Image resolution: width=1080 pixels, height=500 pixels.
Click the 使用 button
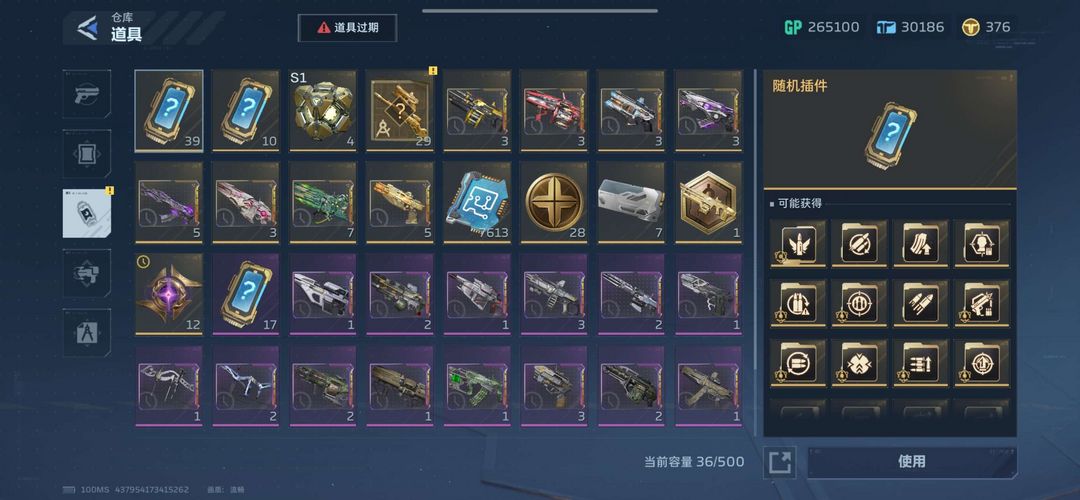coord(911,461)
